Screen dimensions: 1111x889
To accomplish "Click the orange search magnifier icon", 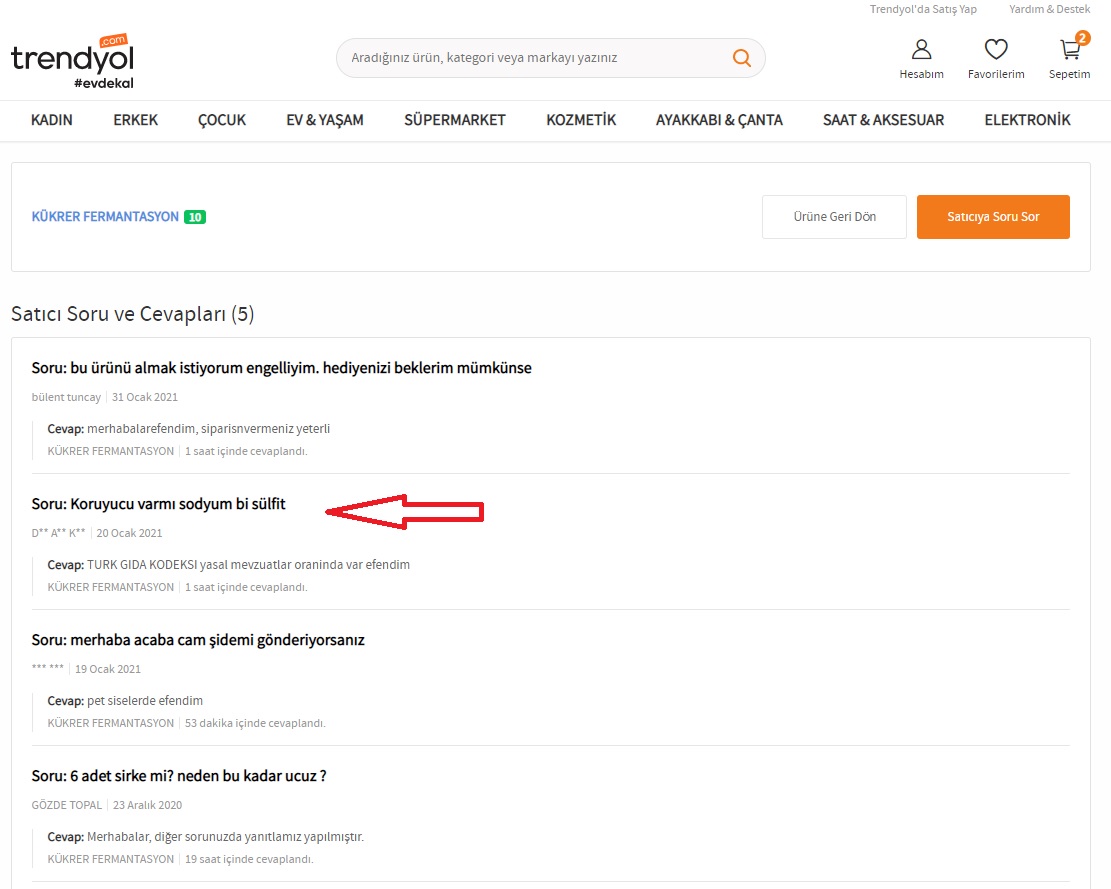I will tap(741, 57).
